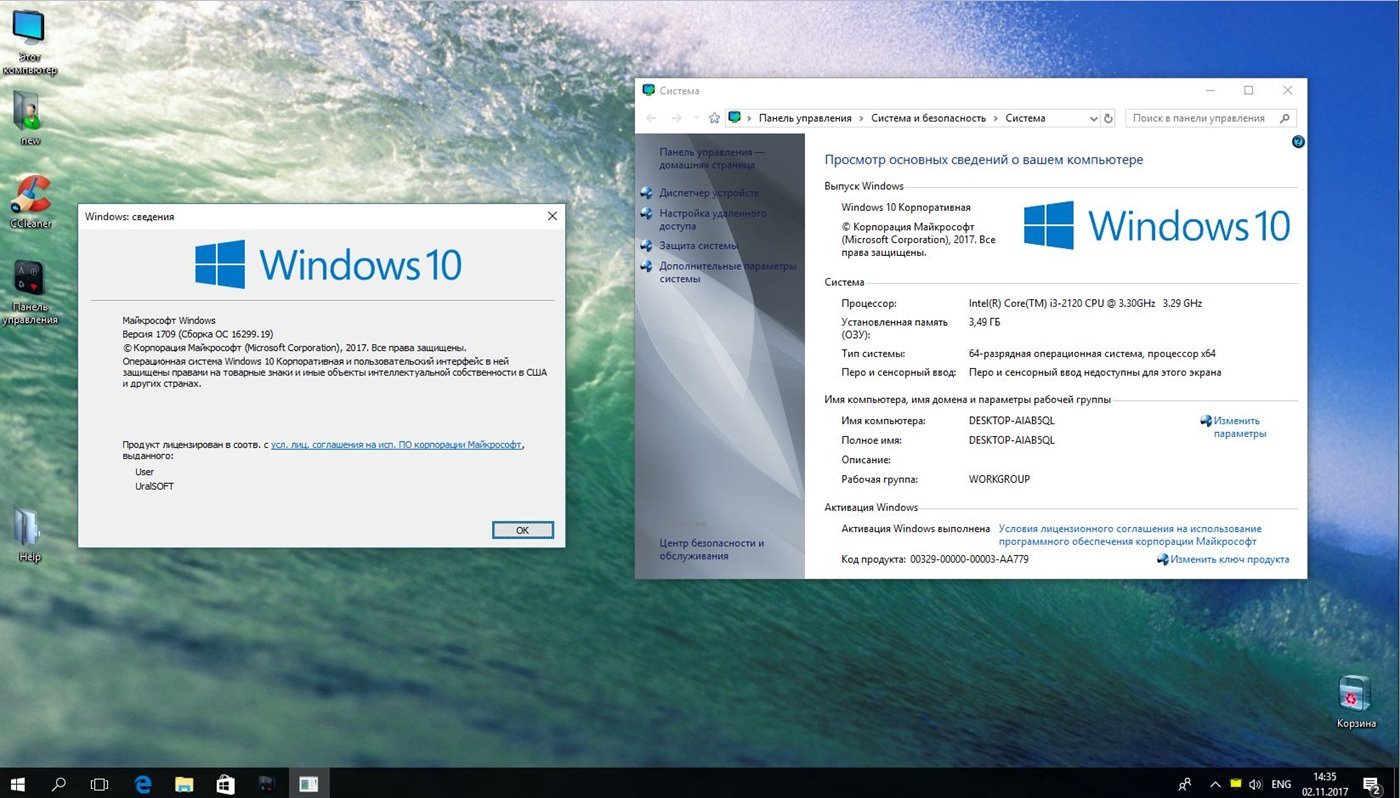Select the 3,49 ГБ memory value
This screenshot has height=798, width=1400.
[x=985, y=322]
